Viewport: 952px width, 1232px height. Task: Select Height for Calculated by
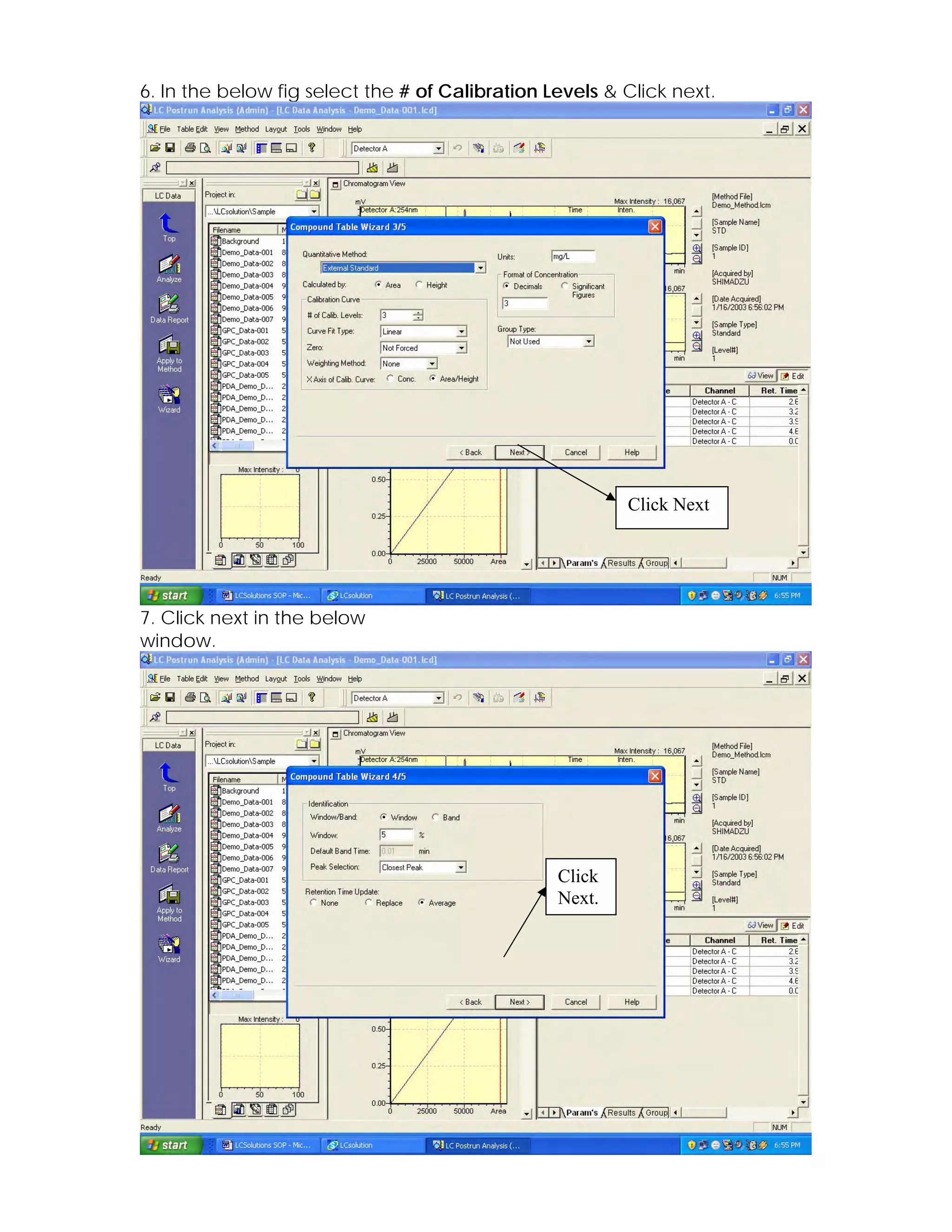[419, 285]
